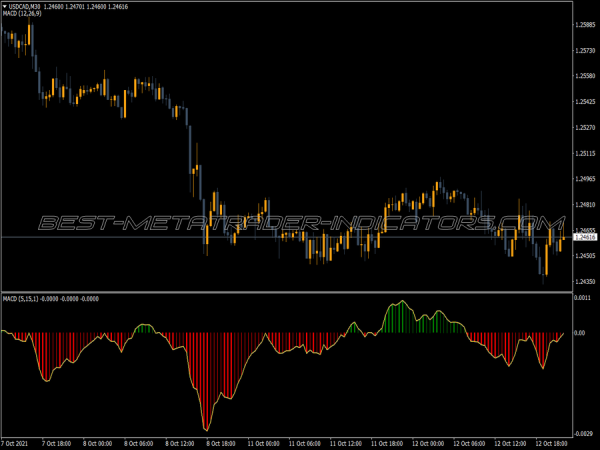The width and height of the screenshot is (600, 450).
Task: Click the 11 Oct 06:00 time label
Action: click(x=305, y=443)
